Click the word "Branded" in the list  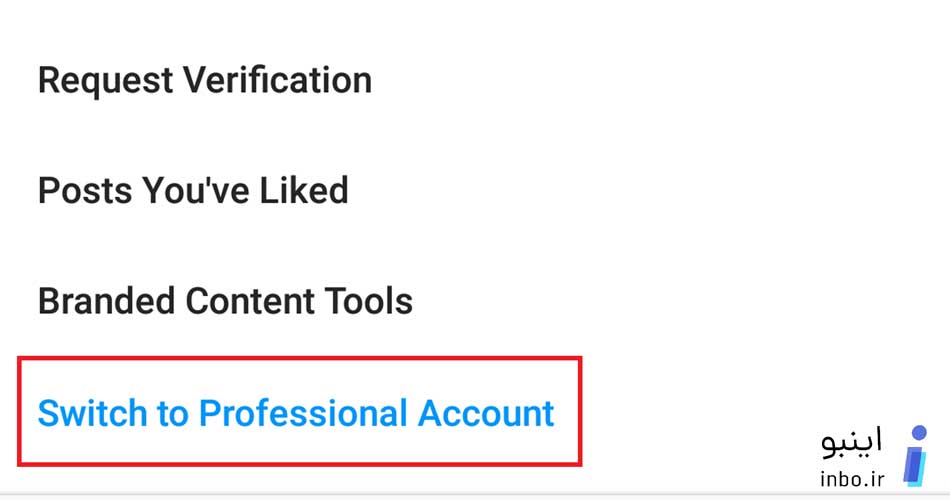pyautogui.click(x=107, y=301)
